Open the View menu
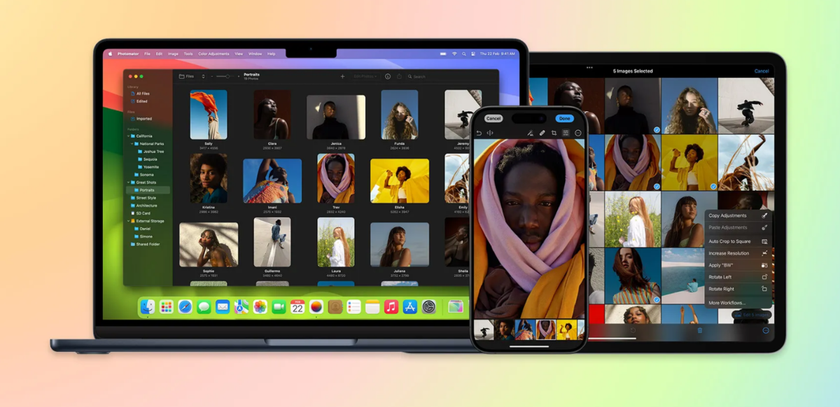The width and height of the screenshot is (840, 407). (238, 54)
